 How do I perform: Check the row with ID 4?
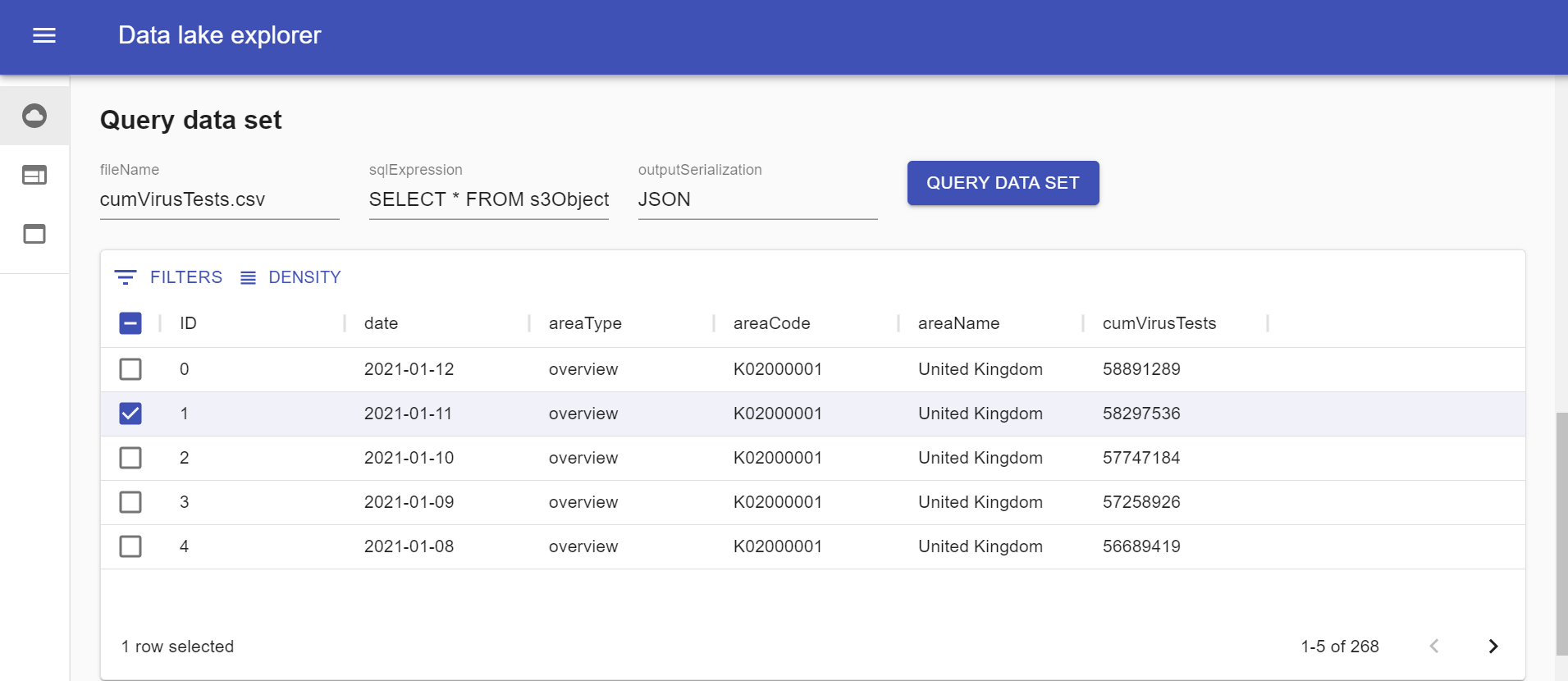(x=130, y=546)
